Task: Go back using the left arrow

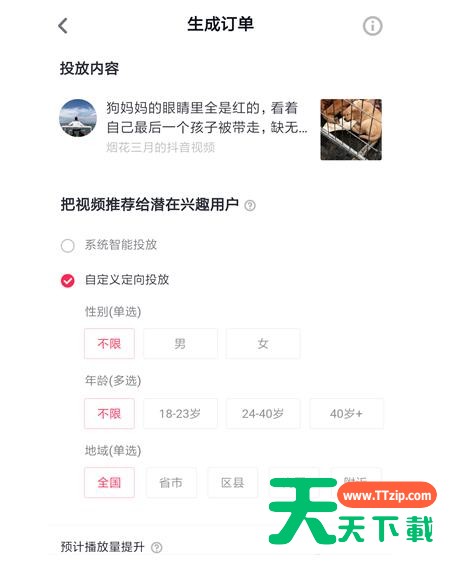Action: (x=63, y=26)
